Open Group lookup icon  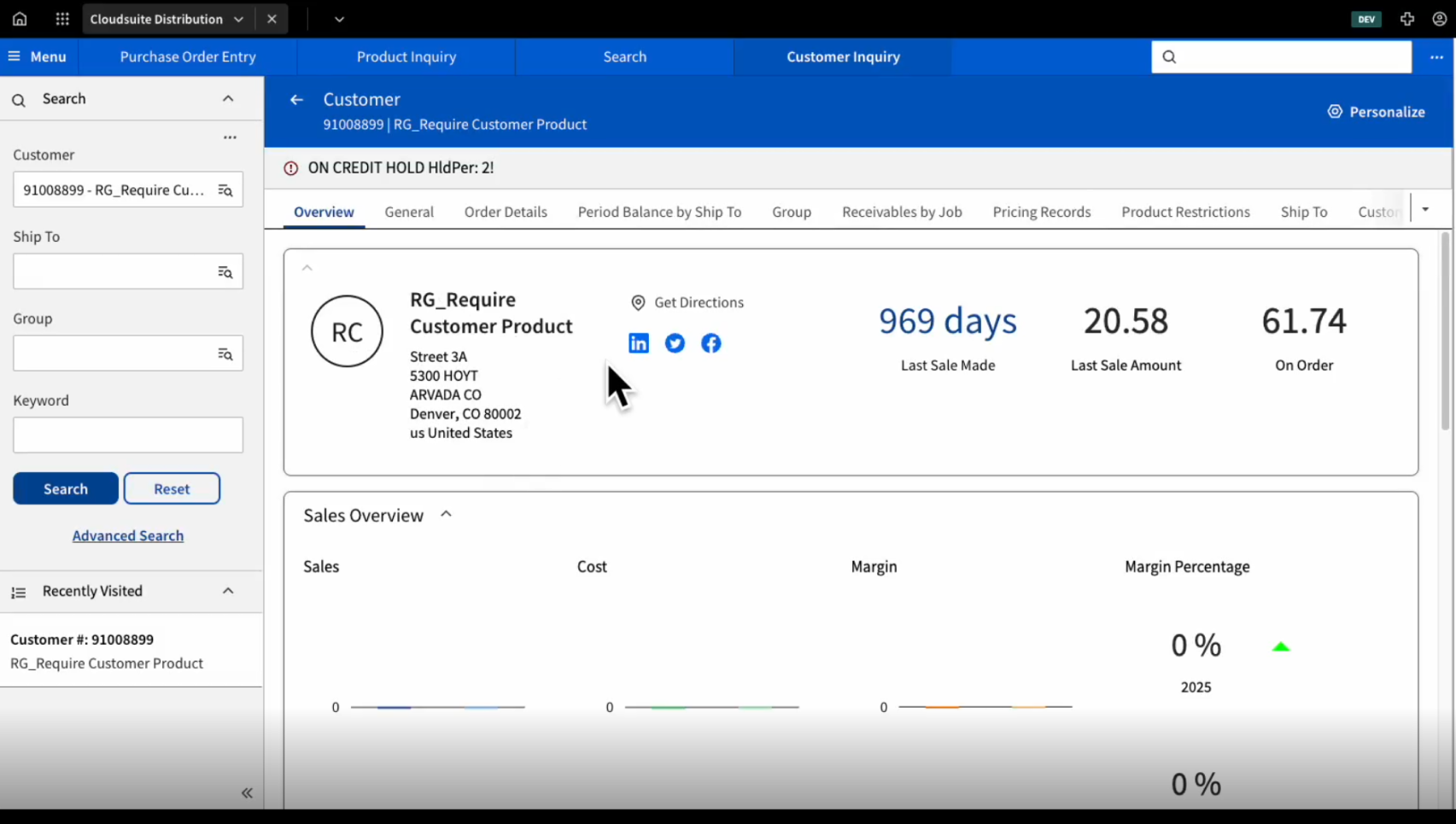tap(225, 354)
